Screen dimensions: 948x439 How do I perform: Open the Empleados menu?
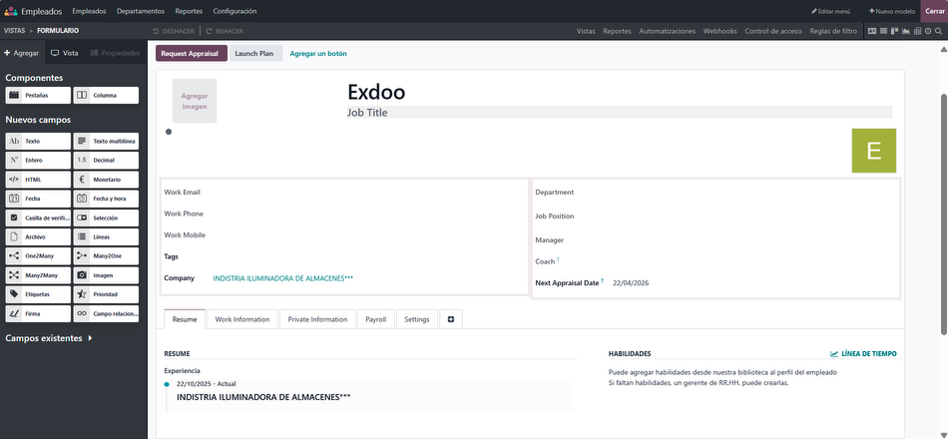(89, 11)
